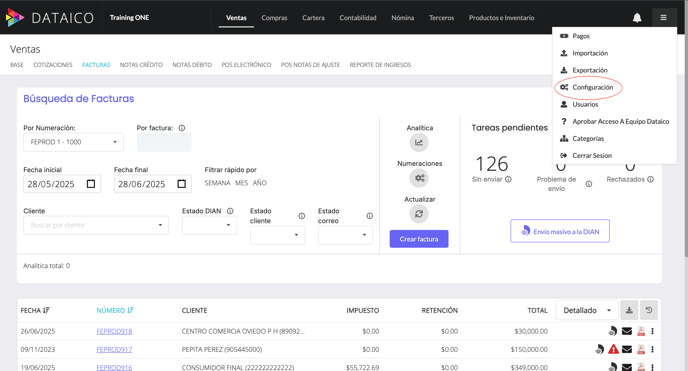
Task: Download the invoice list with the download icon
Action: pos(629,310)
